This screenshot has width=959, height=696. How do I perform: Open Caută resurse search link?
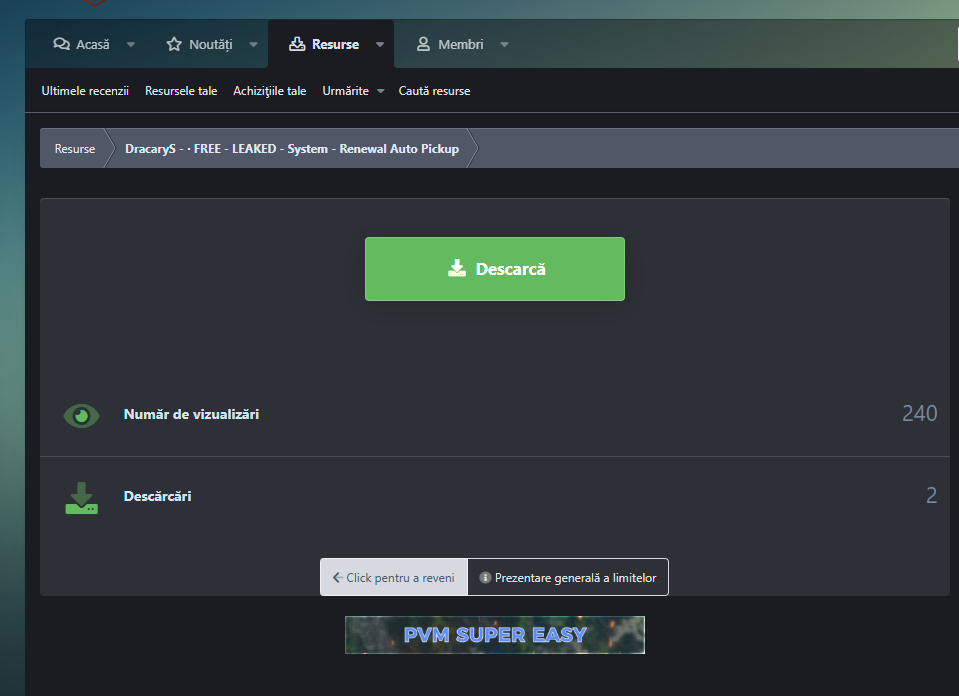[x=434, y=91]
